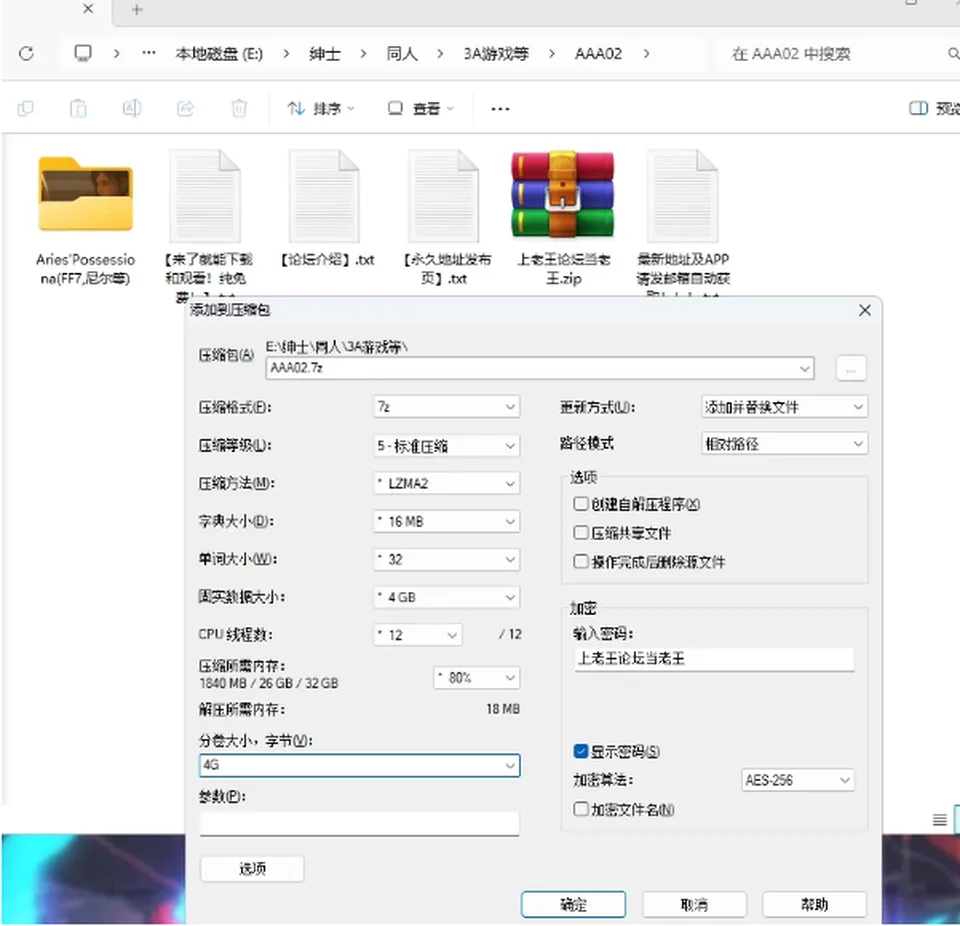This screenshot has height=926, width=960.
Task: Click 3A游戏等 in breadcrumb path
Action: point(496,54)
